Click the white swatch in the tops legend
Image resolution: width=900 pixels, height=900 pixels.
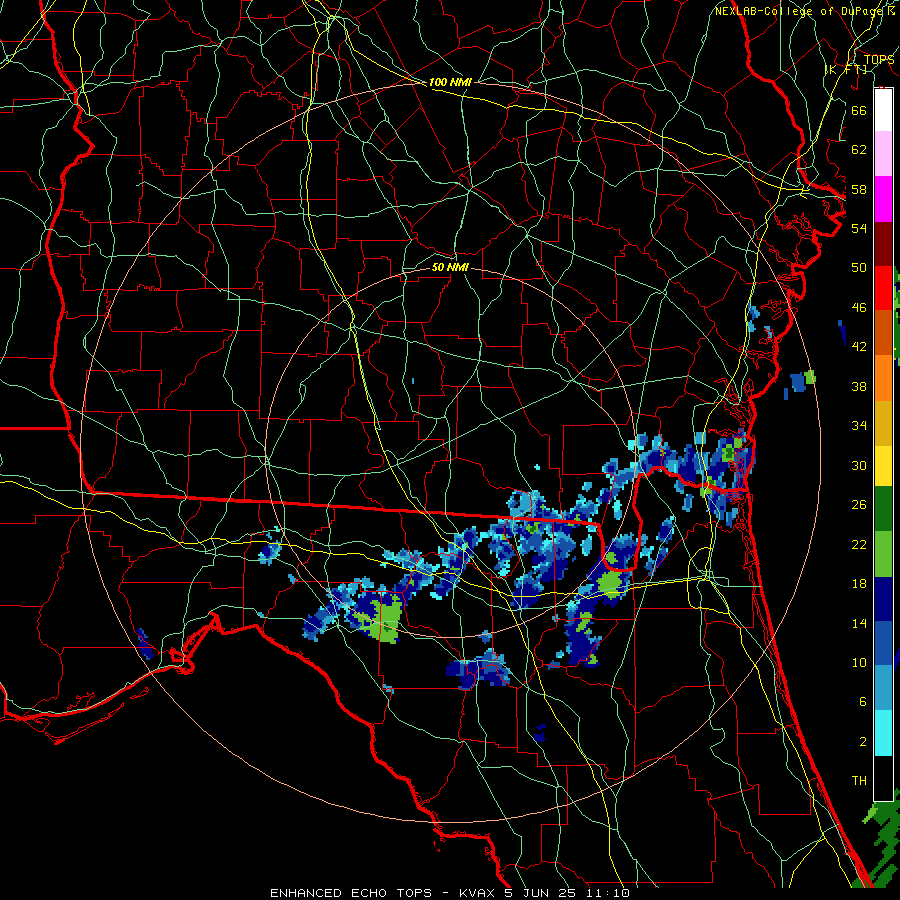click(x=883, y=110)
